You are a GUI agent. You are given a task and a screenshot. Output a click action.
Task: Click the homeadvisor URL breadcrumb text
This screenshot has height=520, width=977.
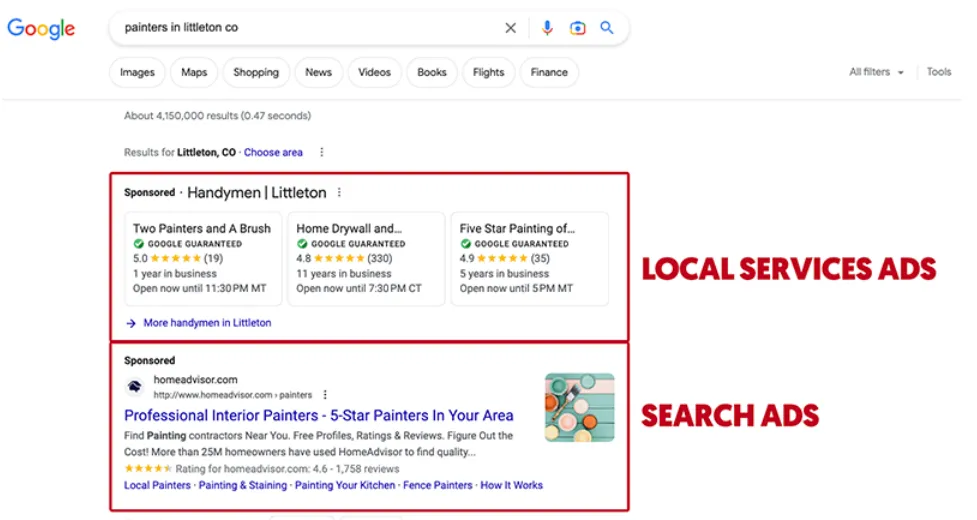[233, 395]
